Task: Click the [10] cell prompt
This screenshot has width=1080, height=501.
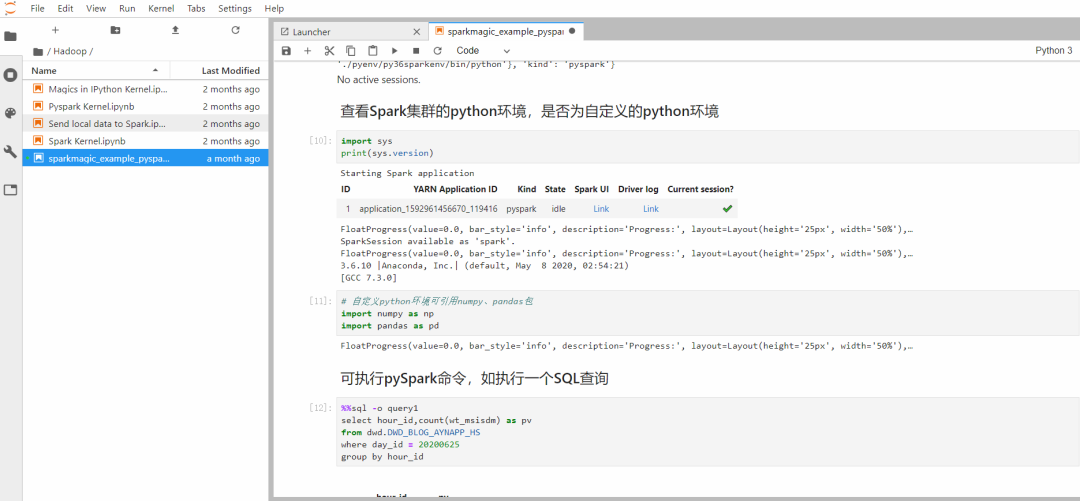Action: [x=320, y=141]
